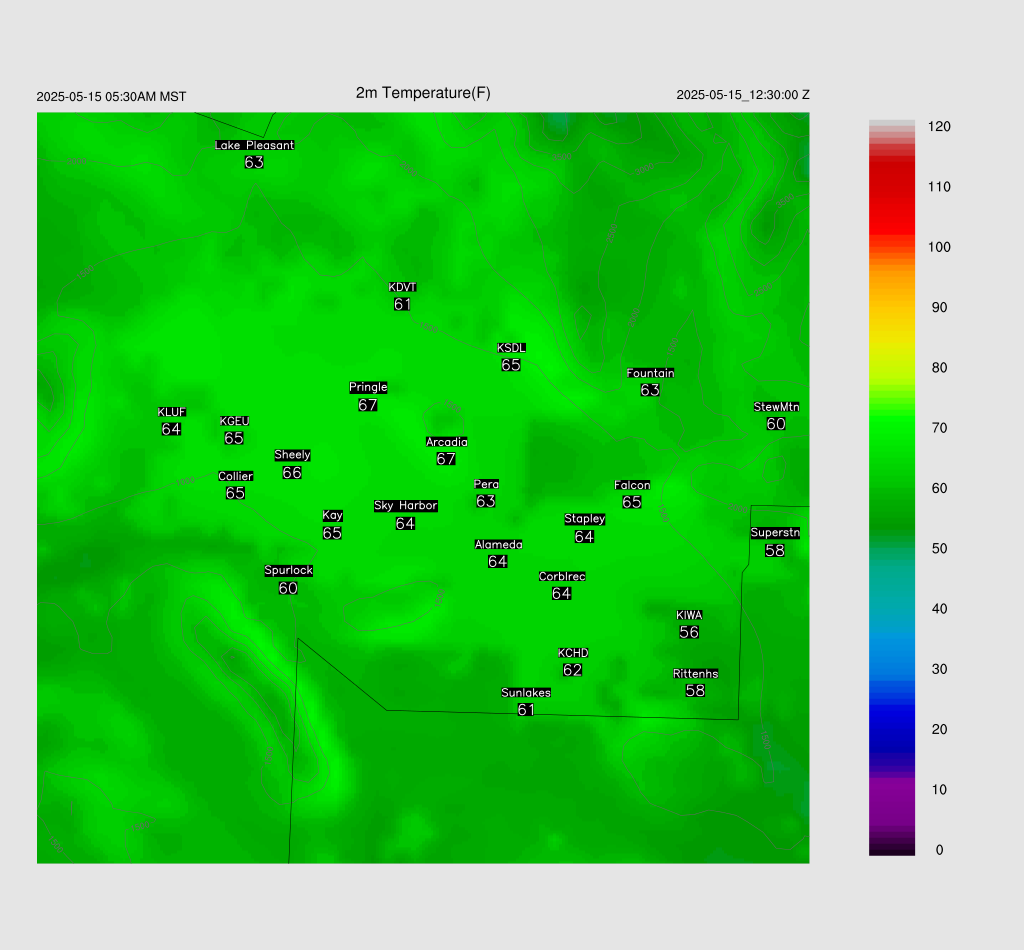Image resolution: width=1024 pixels, height=950 pixels.
Task: Click the KLUF station label
Action: [172, 412]
